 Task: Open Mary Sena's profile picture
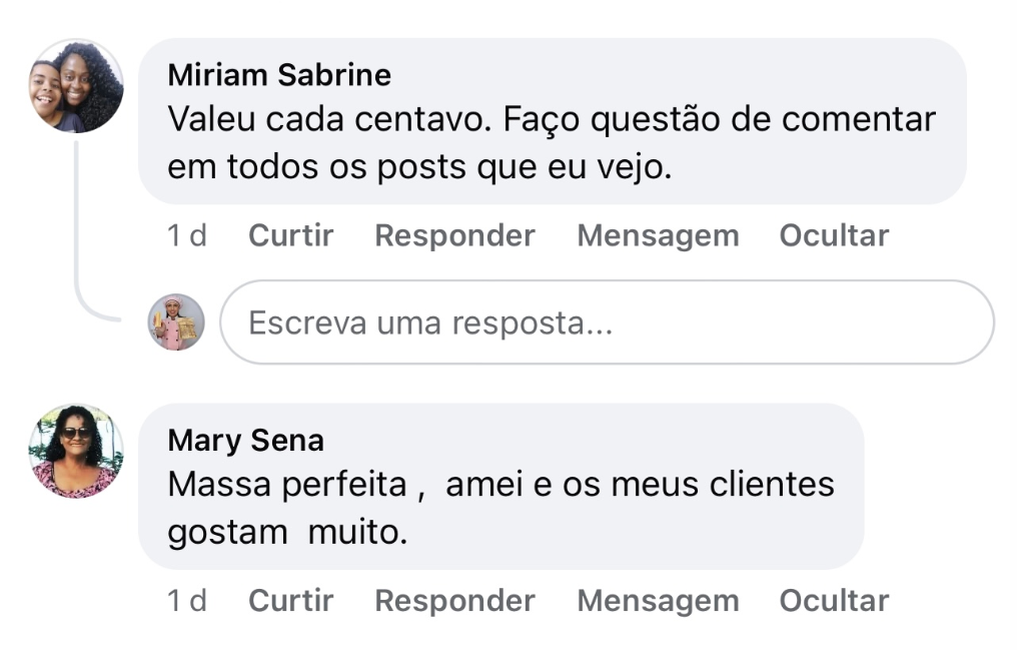click(x=76, y=451)
